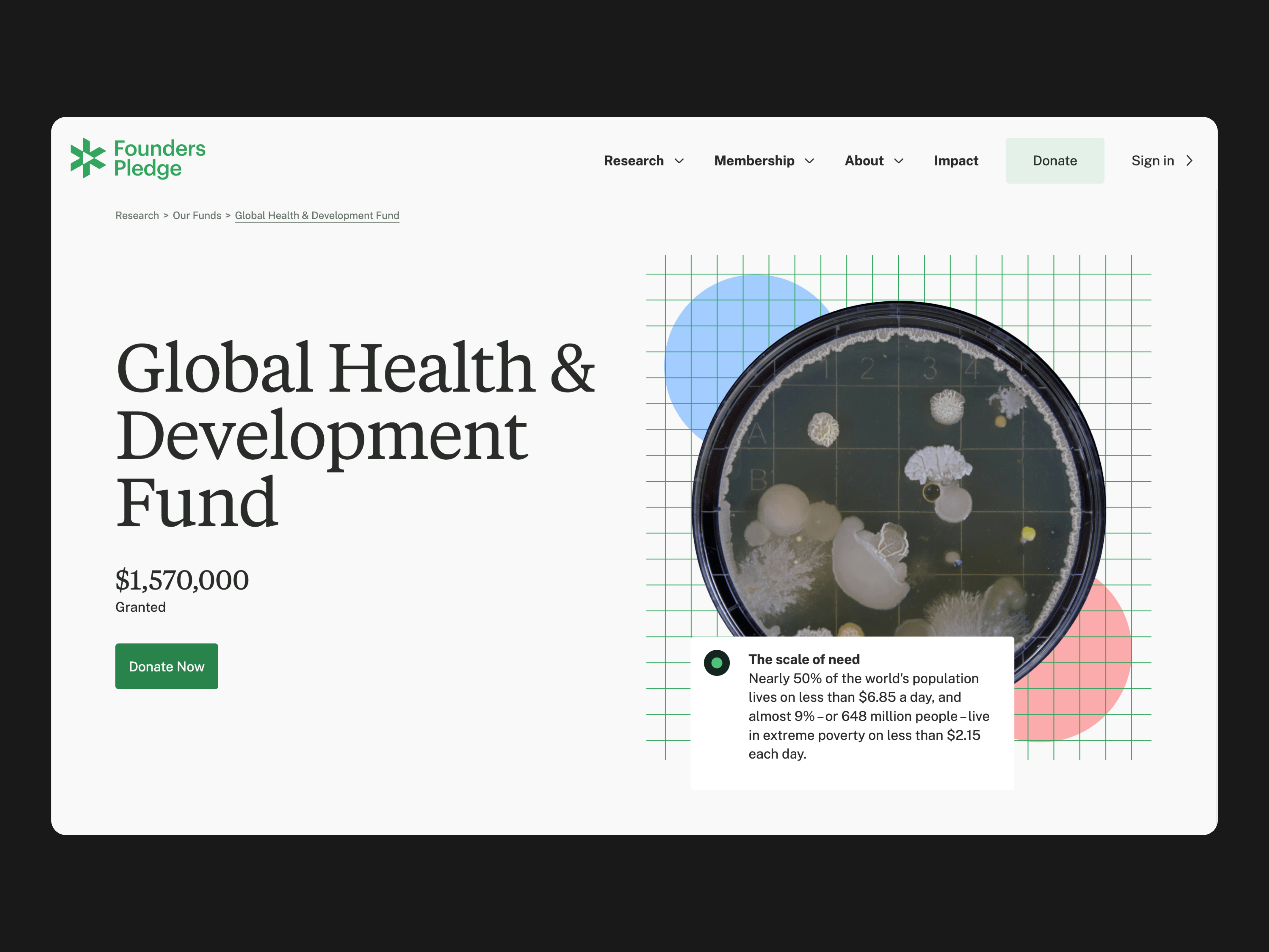Click the Global Health & Development Fund breadcrumb

pos(317,215)
